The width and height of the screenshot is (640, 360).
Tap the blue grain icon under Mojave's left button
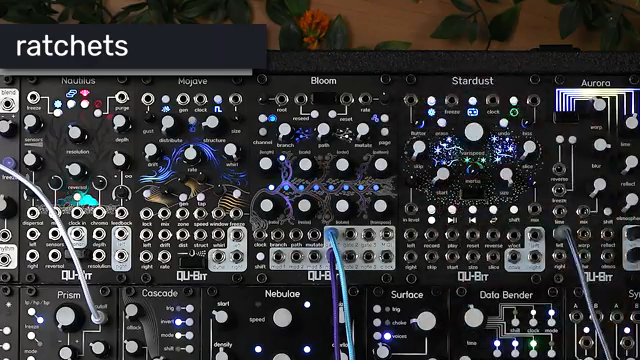165,109
